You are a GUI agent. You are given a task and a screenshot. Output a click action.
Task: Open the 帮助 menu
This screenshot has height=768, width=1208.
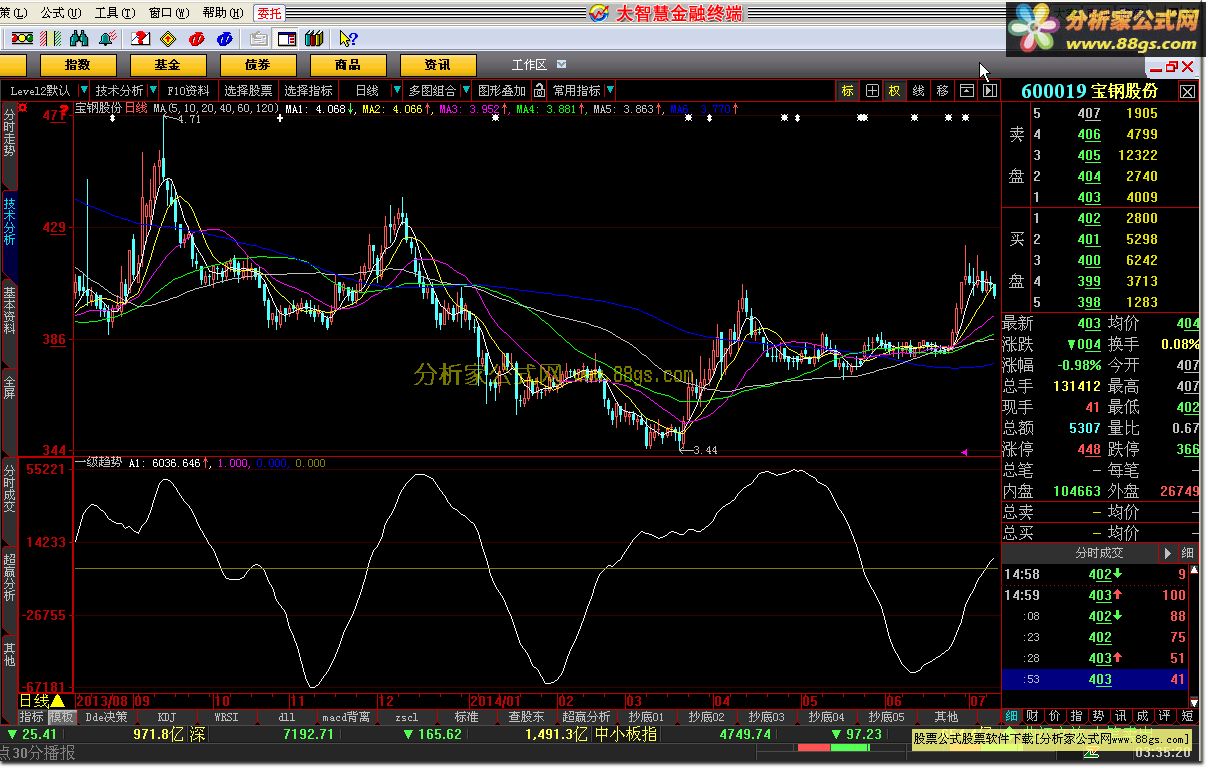point(221,13)
